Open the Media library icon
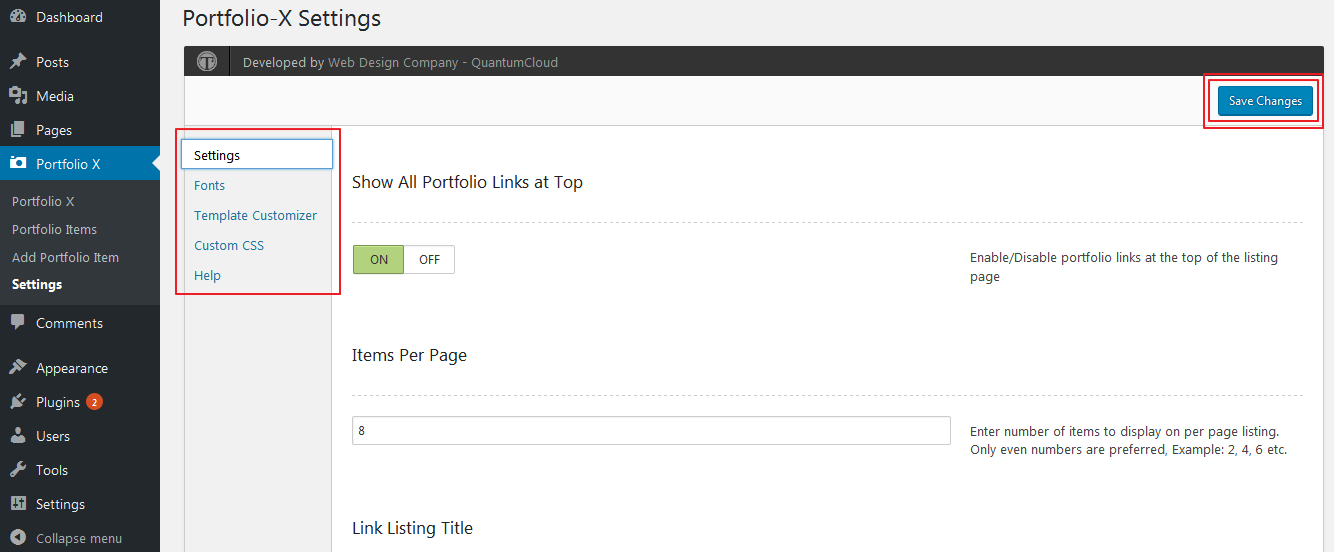Image resolution: width=1334 pixels, height=552 pixels. [x=18, y=96]
